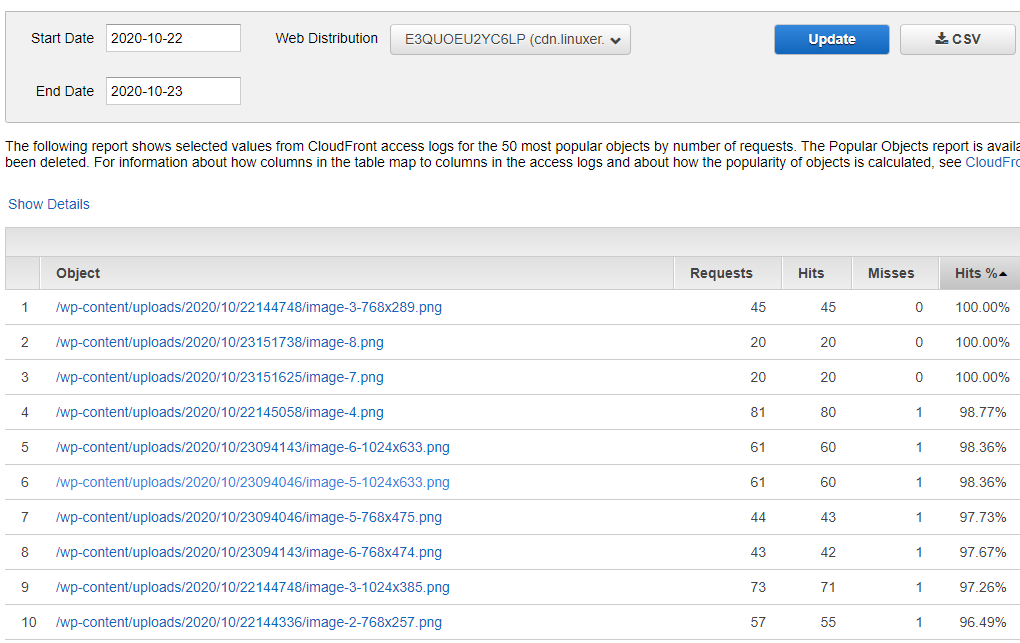Open image-7.png object link
1020x643 pixels.
click(219, 377)
